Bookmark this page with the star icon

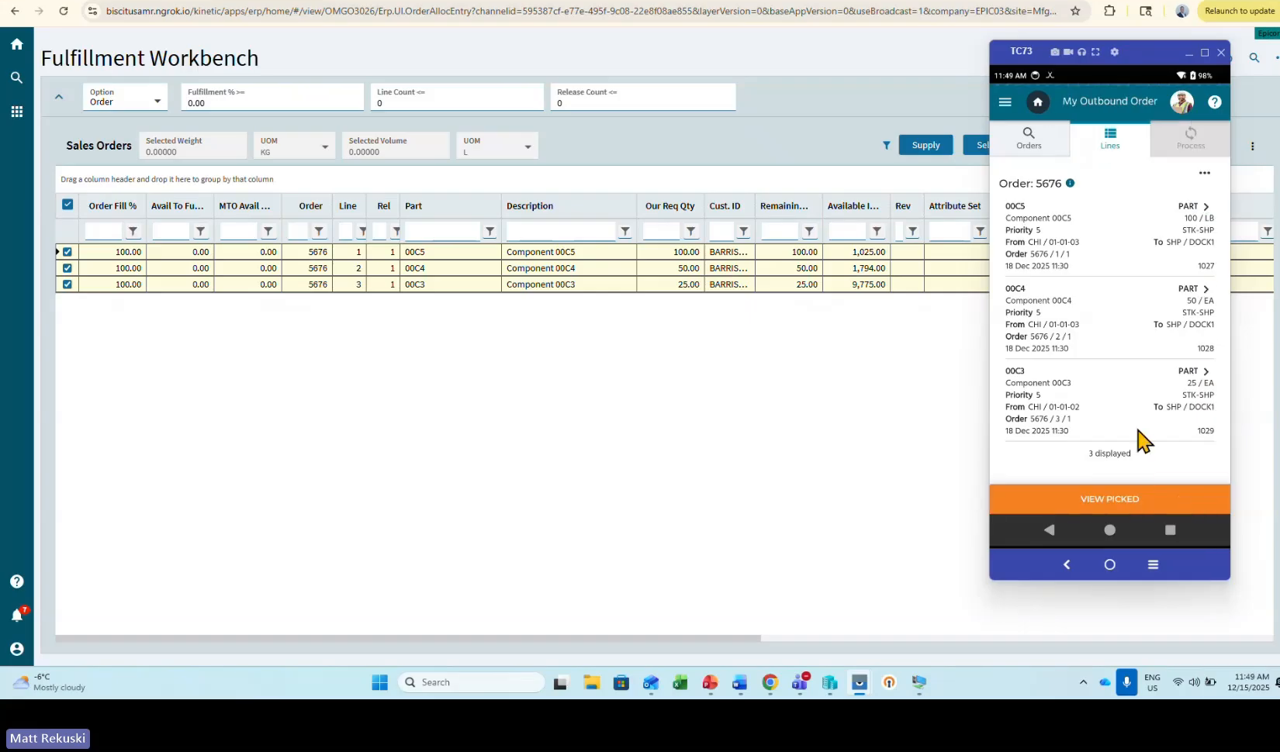point(1075,11)
